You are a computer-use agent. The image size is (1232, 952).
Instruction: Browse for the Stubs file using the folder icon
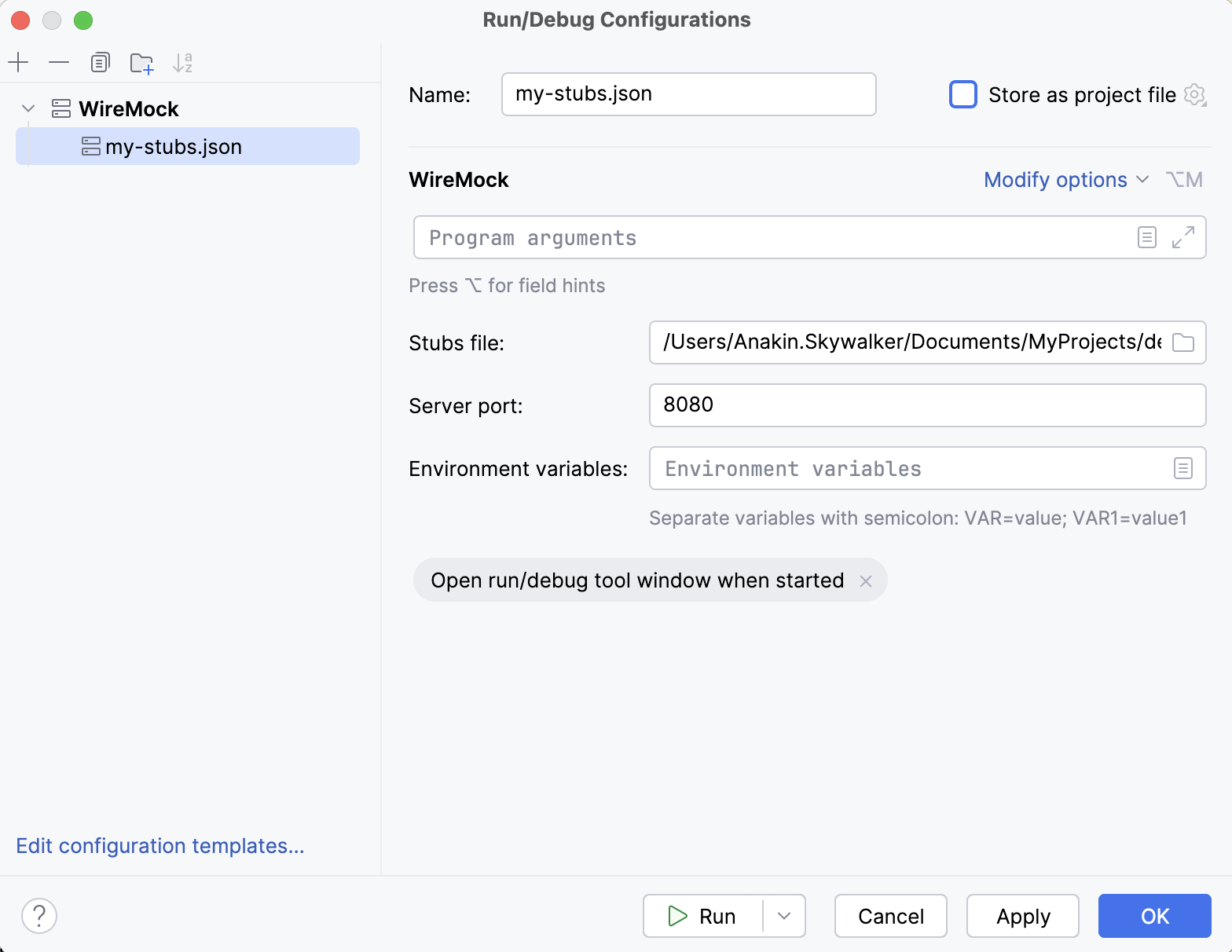pos(1182,342)
